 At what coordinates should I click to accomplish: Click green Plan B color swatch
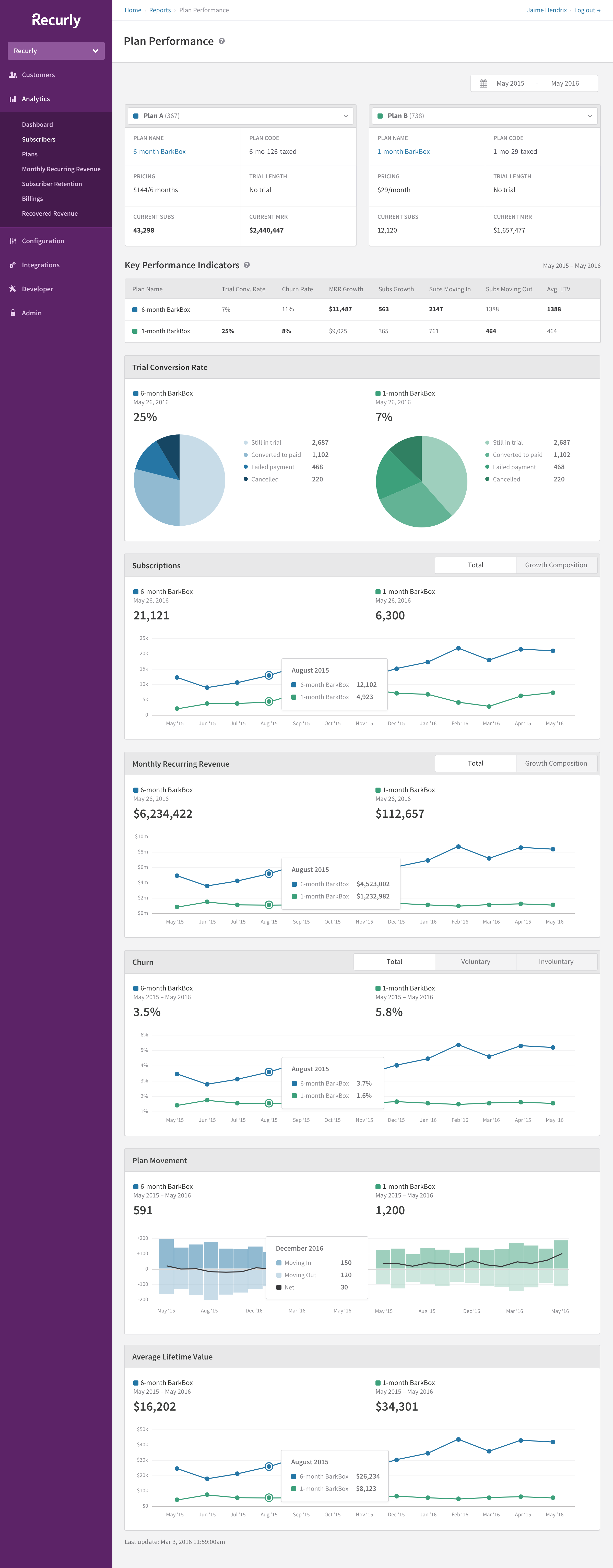click(x=380, y=116)
